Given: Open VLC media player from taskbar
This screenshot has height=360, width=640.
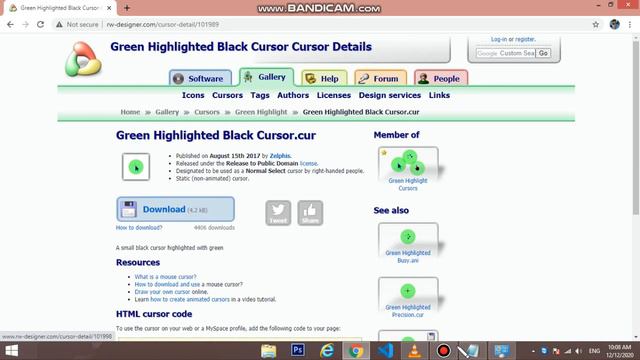Looking at the screenshot, I should (x=414, y=351).
